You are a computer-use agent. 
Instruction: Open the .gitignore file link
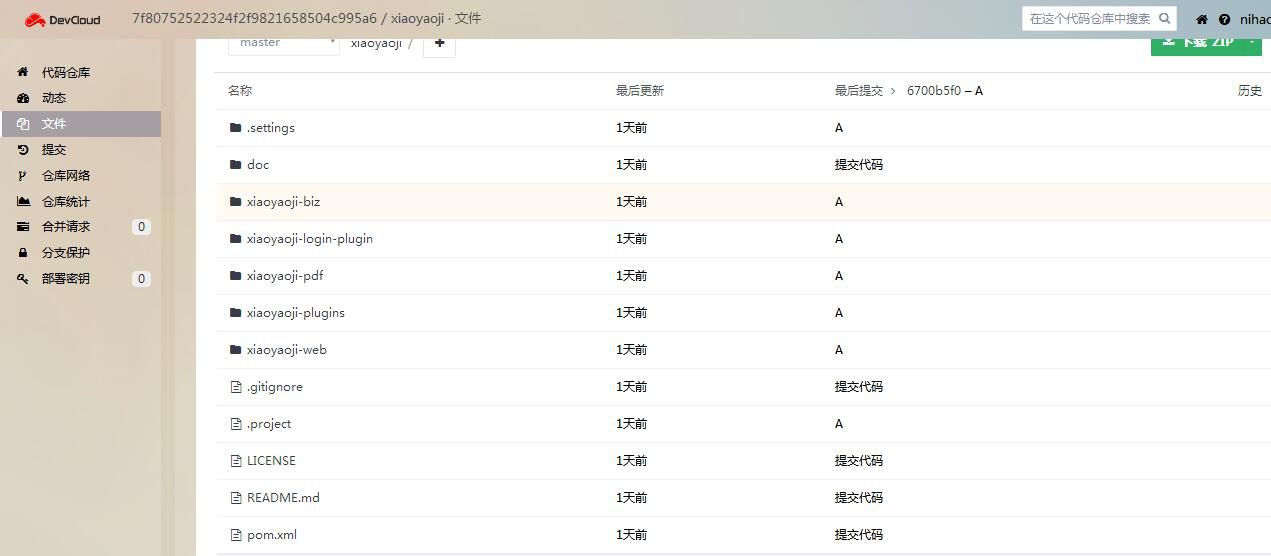275,387
